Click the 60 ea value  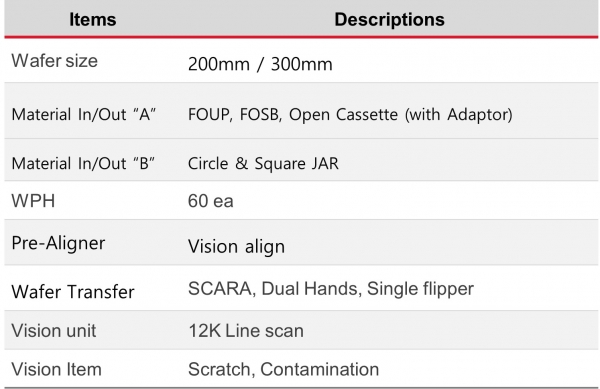tap(210, 201)
